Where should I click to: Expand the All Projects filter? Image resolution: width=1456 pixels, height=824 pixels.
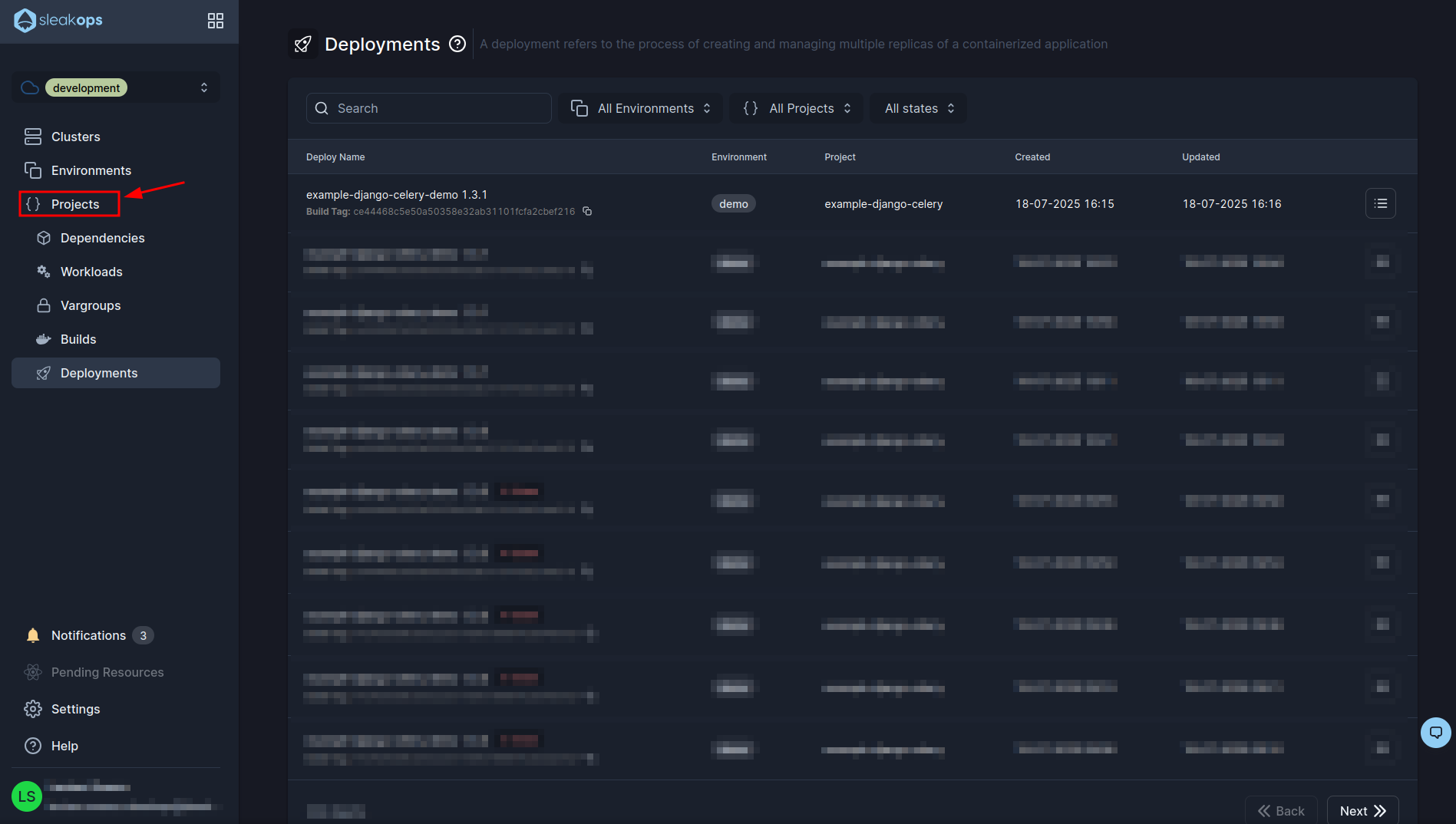(797, 108)
